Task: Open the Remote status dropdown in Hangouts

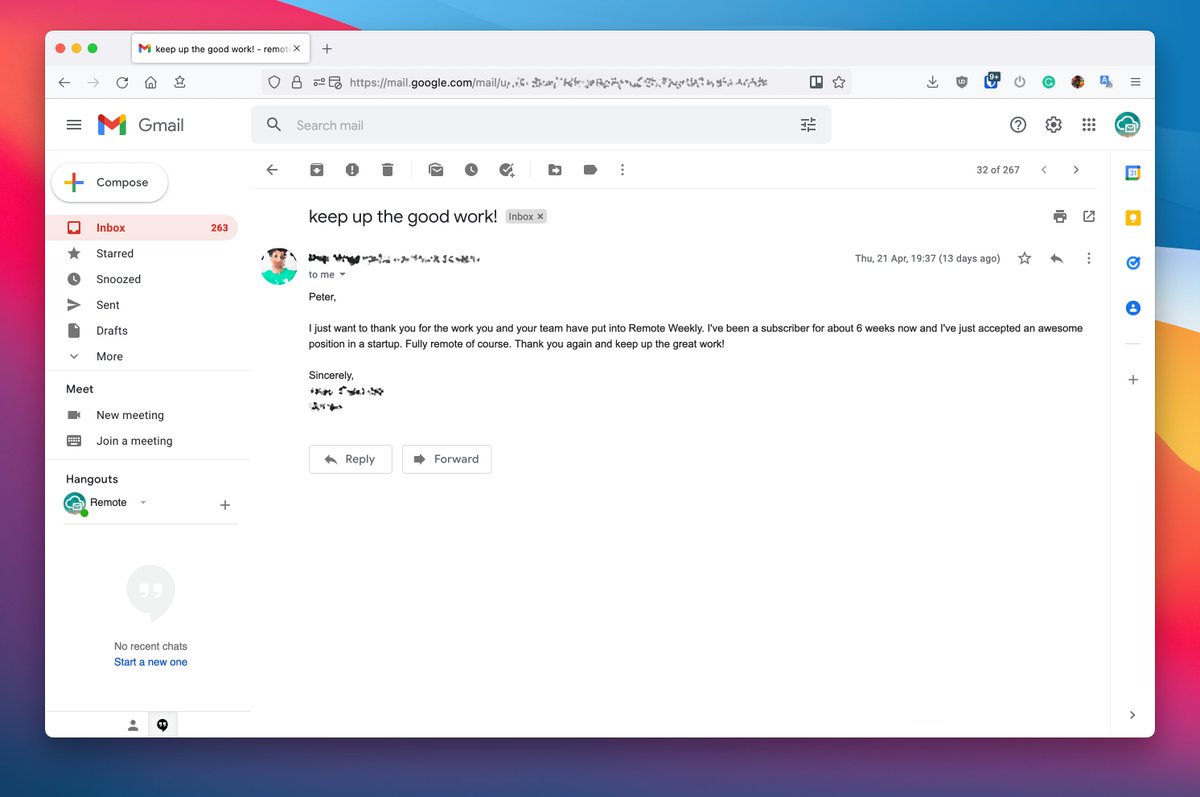Action: coord(143,503)
